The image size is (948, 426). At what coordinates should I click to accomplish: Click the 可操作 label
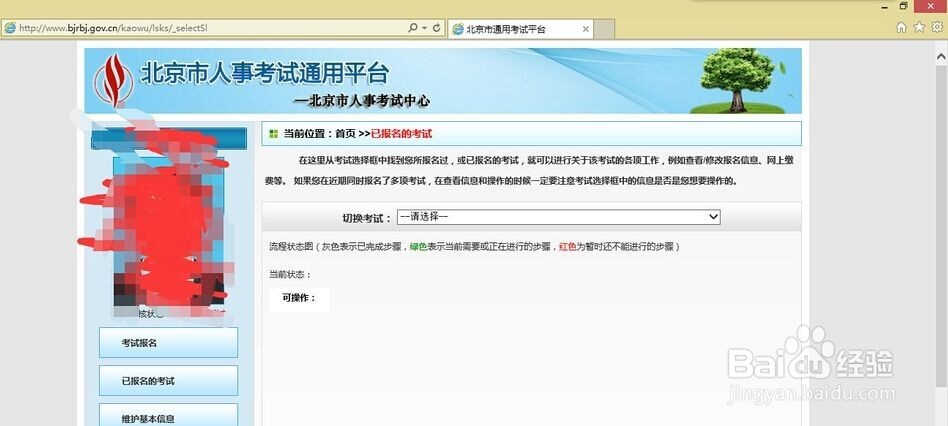point(299,297)
